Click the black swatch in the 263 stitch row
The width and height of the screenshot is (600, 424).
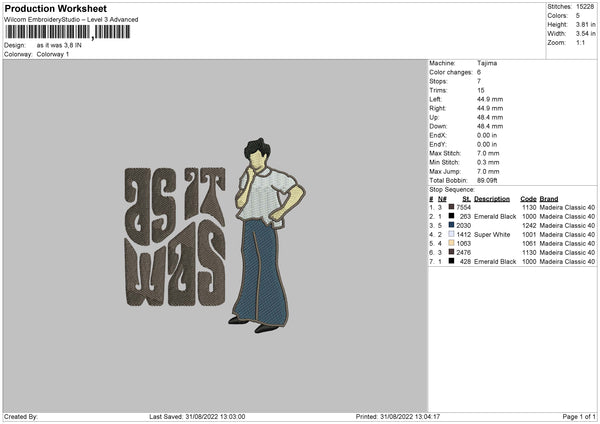click(x=452, y=216)
